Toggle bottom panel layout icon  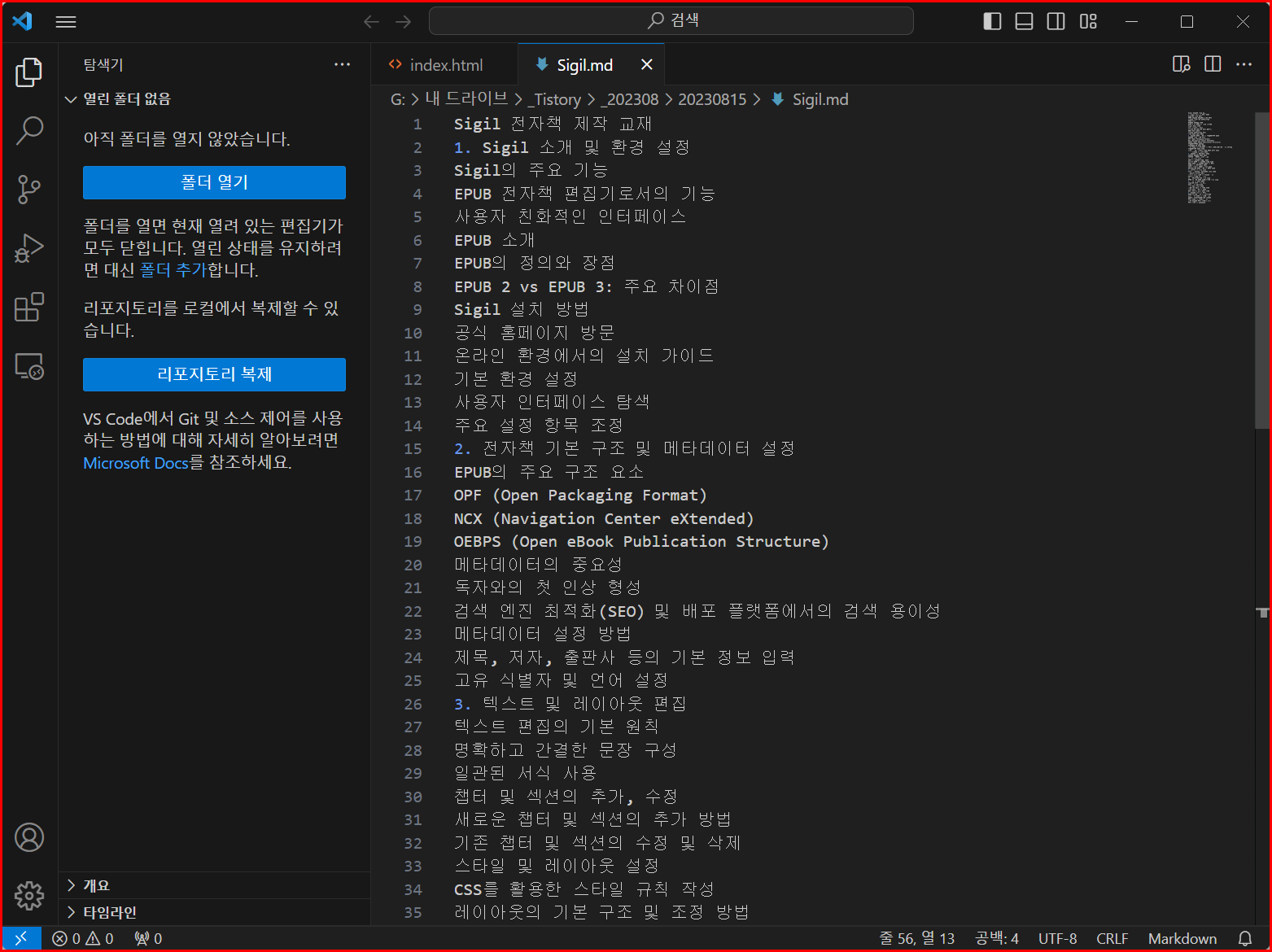point(1024,22)
